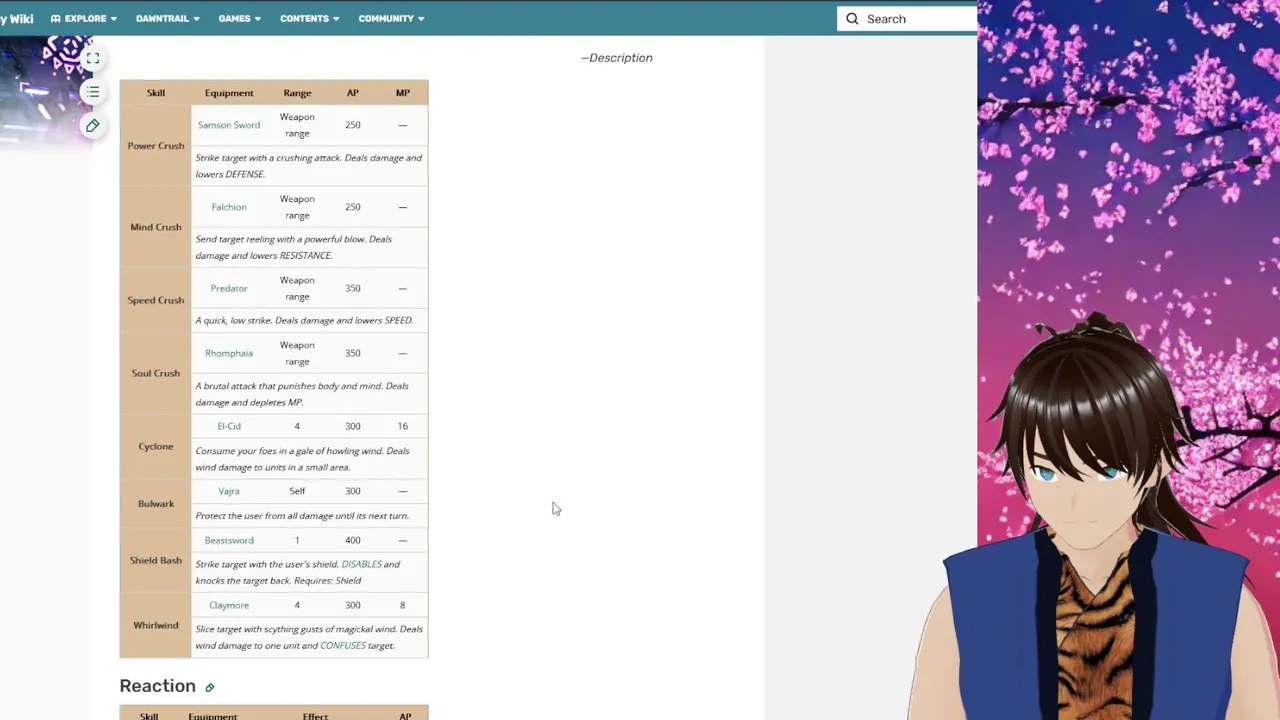The image size is (1280, 720).
Task: Click the fullscreen expand icon in left sidebar
Action: [x=92, y=59]
